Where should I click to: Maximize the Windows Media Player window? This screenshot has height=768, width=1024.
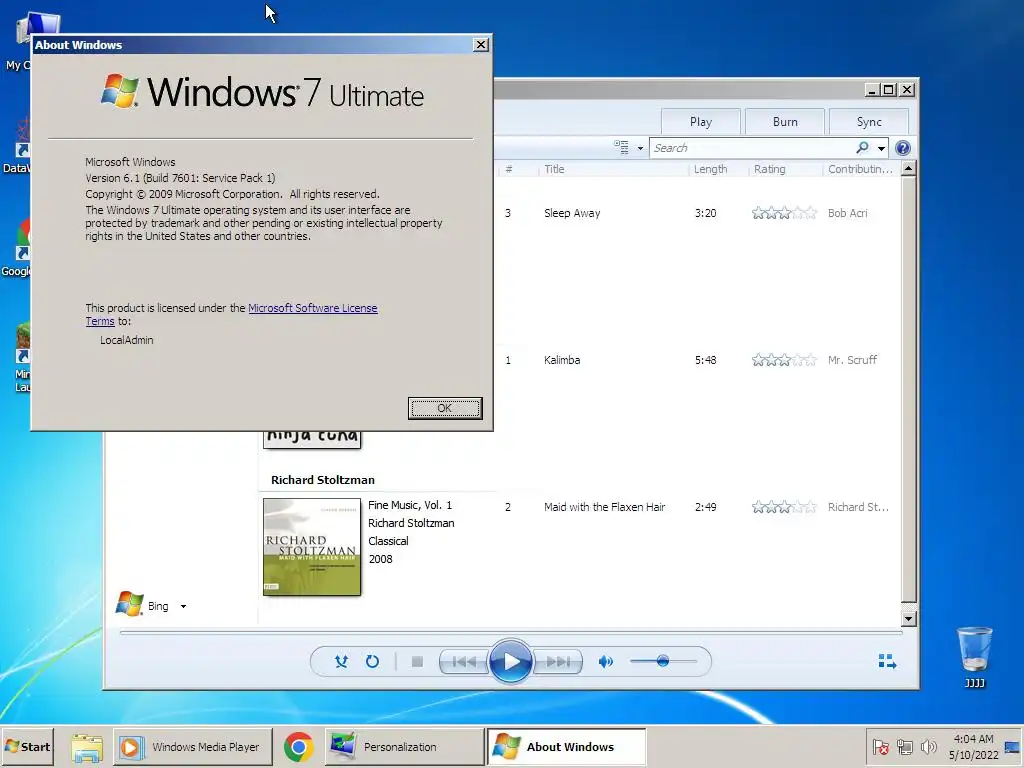point(889,89)
